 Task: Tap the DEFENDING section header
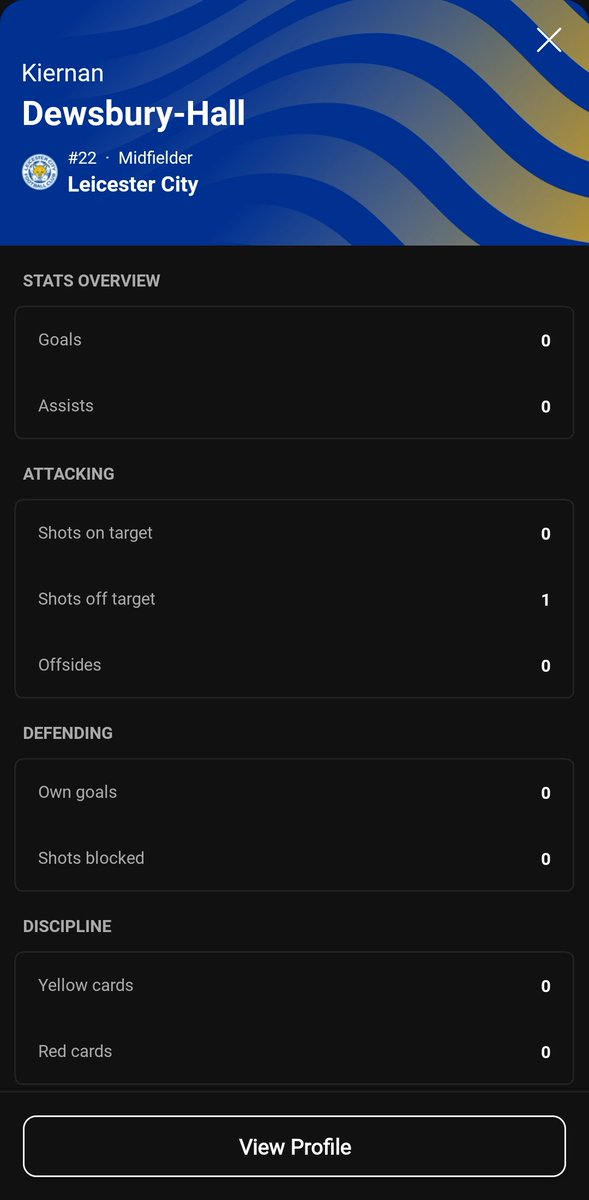click(68, 733)
